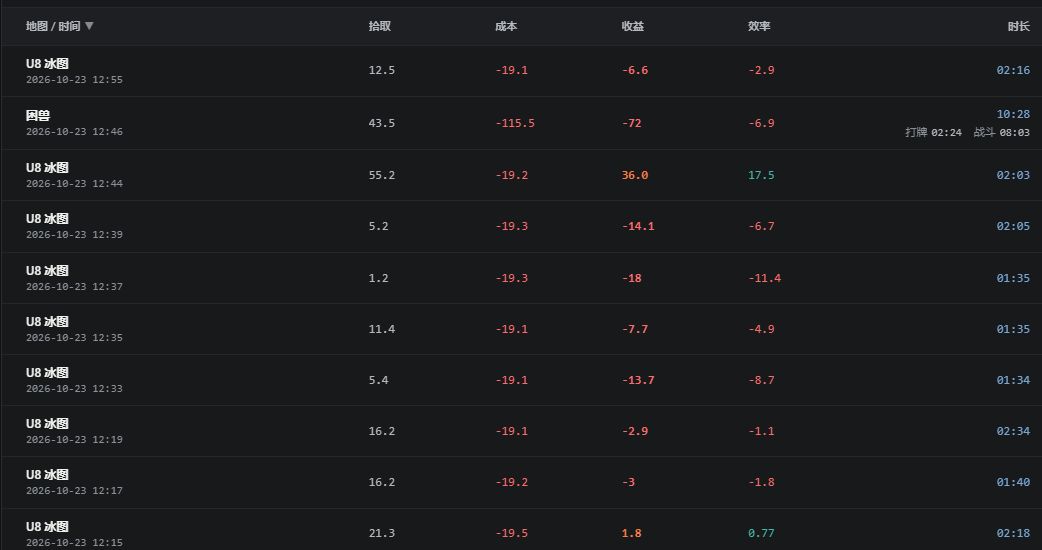Click timestamp 2026-10-23 12:37
The image size is (1042, 550).
[74, 286]
